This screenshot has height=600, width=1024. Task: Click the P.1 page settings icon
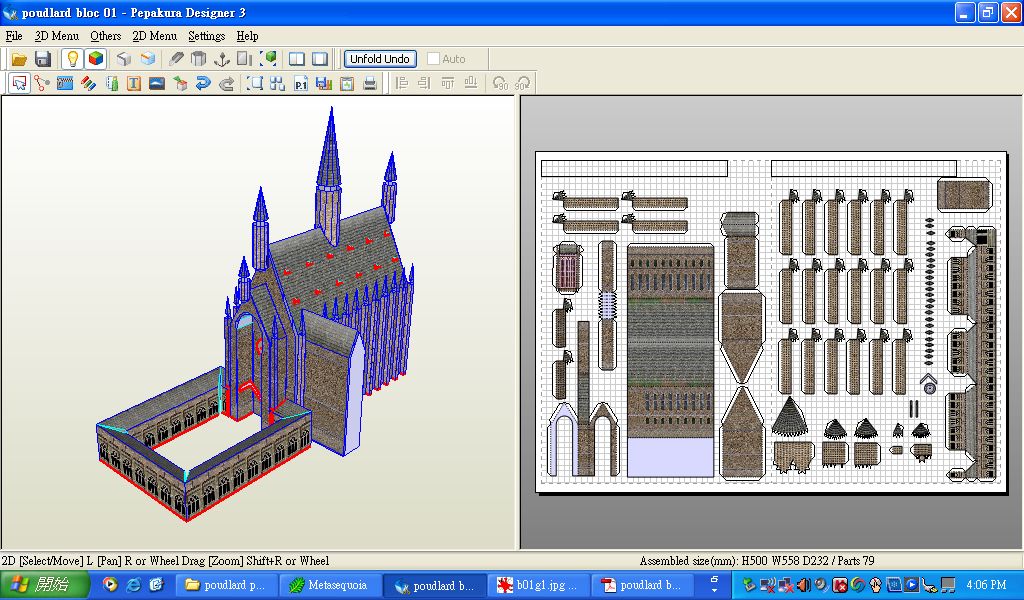(x=300, y=84)
